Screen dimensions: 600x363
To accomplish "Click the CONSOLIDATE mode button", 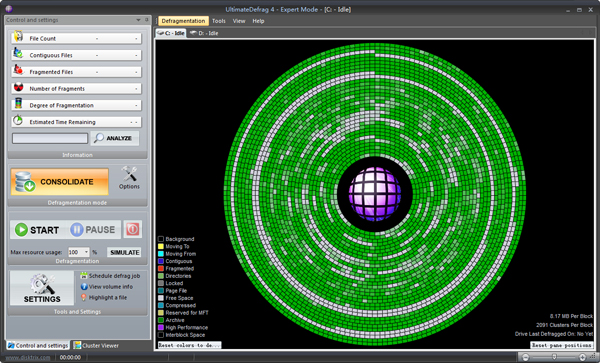I will coord(60,182).
